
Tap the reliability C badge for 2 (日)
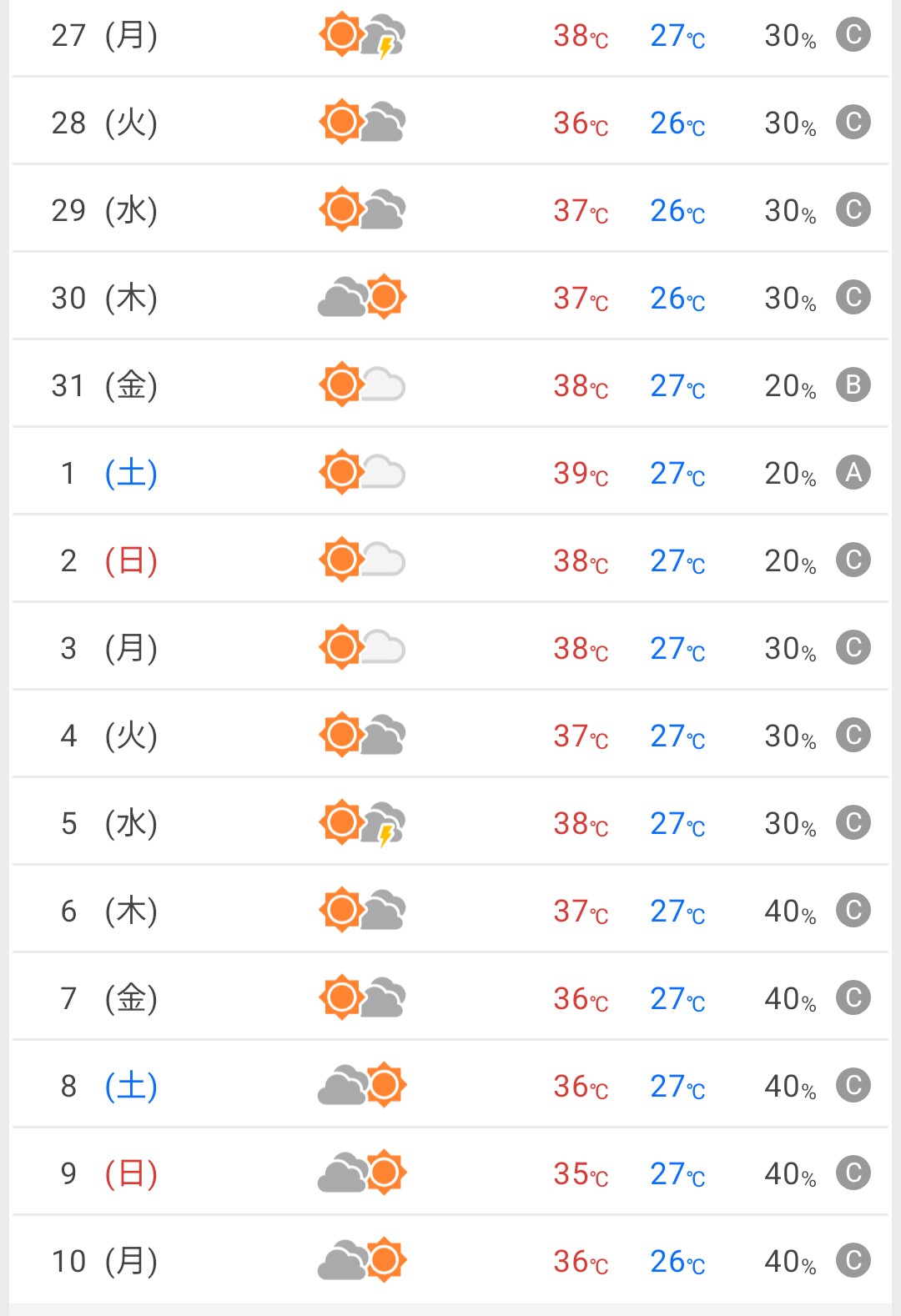tap(853, 560)
